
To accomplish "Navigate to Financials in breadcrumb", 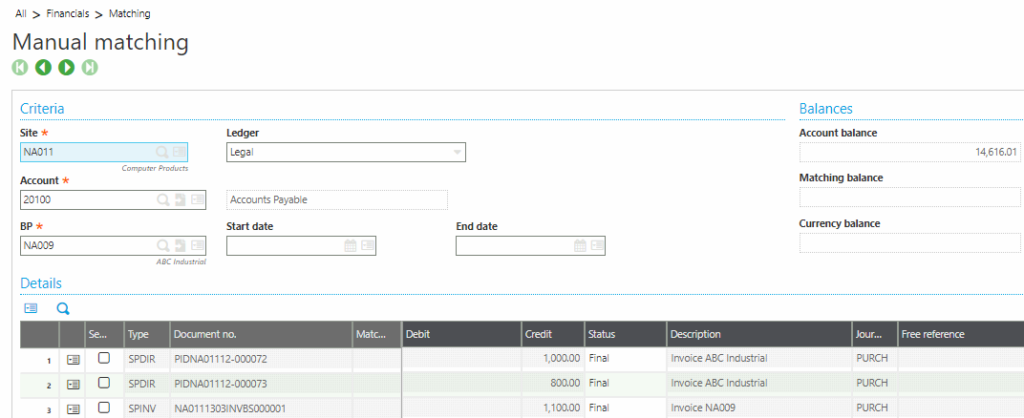I will tap(69, 14).
